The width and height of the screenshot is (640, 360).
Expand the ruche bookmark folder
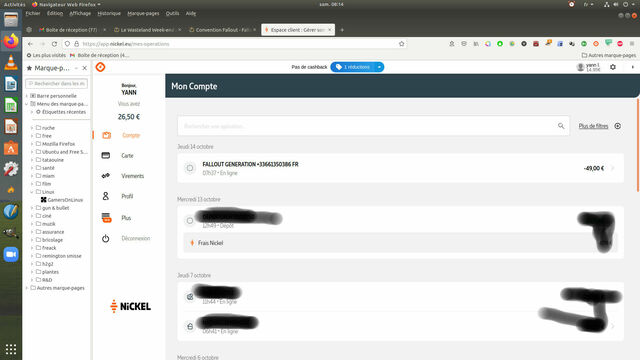click(x=32, y=128)
